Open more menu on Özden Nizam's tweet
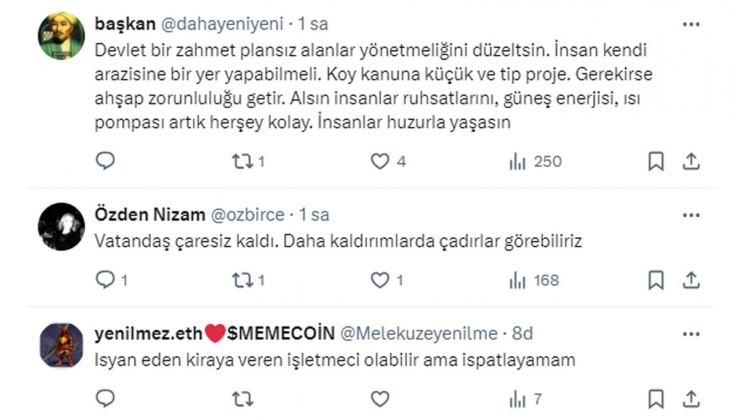Image resolution: width=730 pixels, height=420 pixels. pos(691,215)
